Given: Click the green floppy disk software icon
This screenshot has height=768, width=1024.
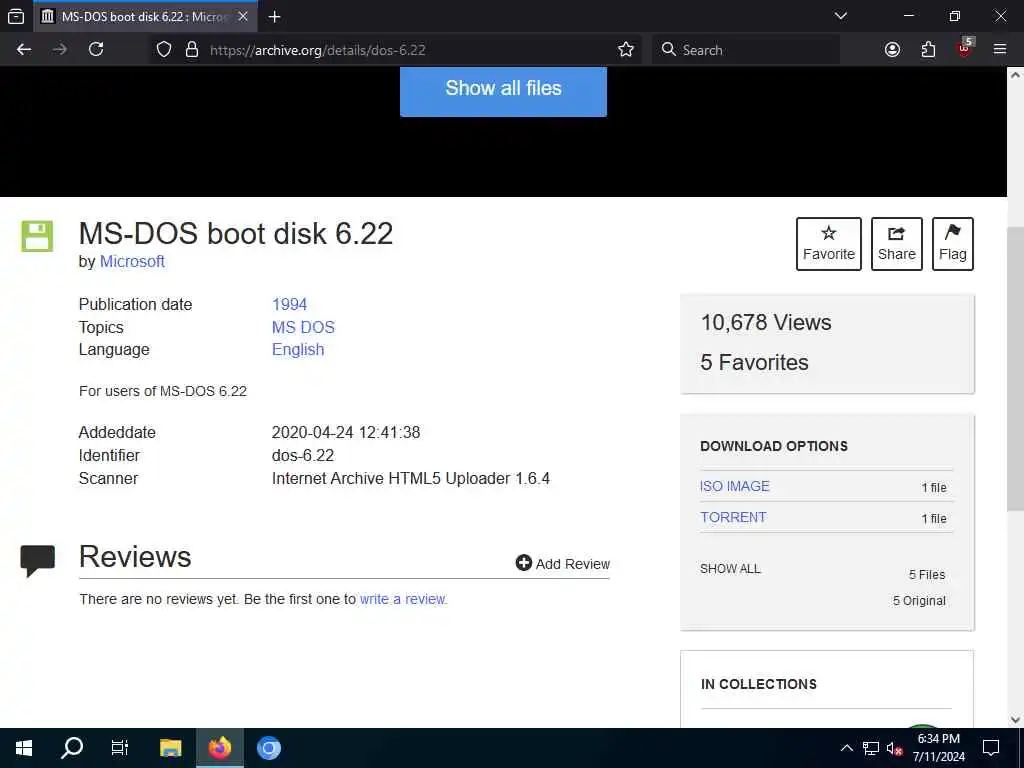Looking at the screenshot, I should (x=37, y=236).
